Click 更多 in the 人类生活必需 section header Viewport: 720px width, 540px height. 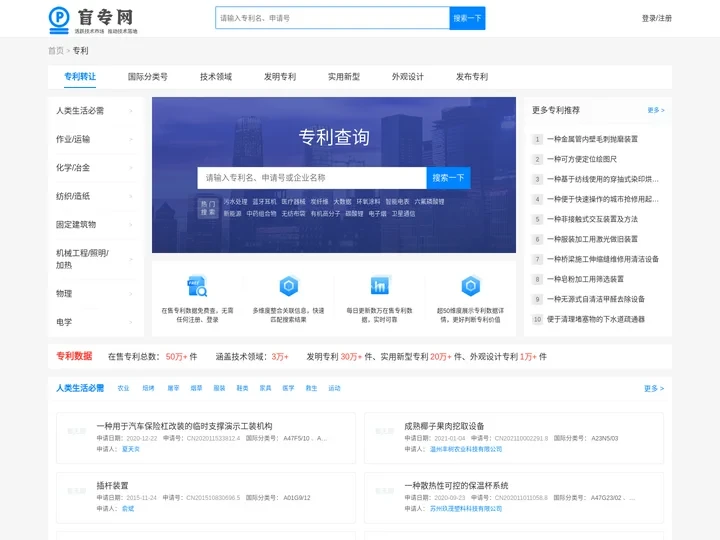point(654,388)
